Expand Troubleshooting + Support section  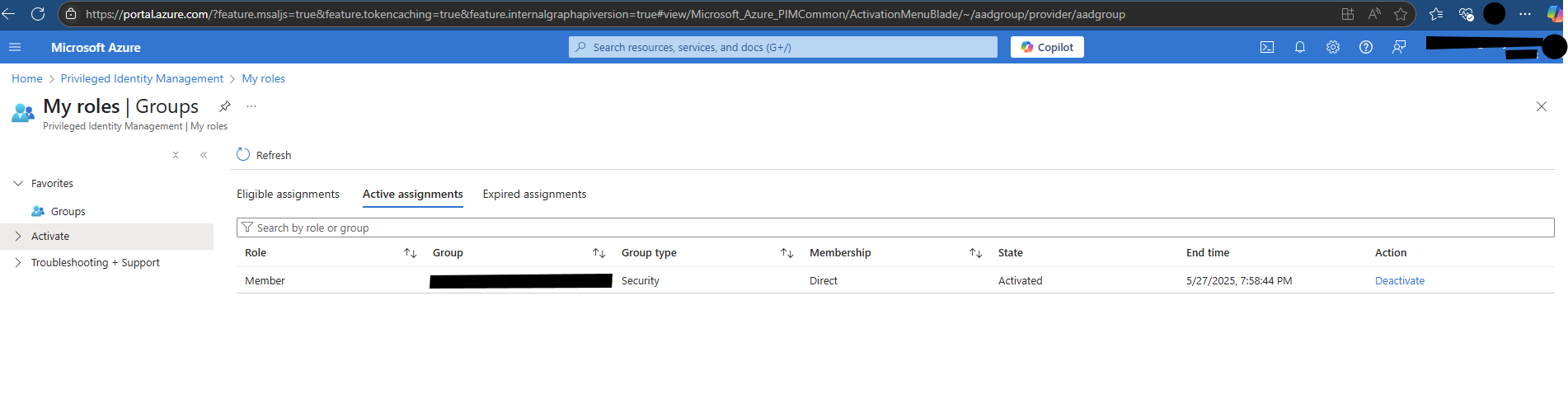click(18, 262)
